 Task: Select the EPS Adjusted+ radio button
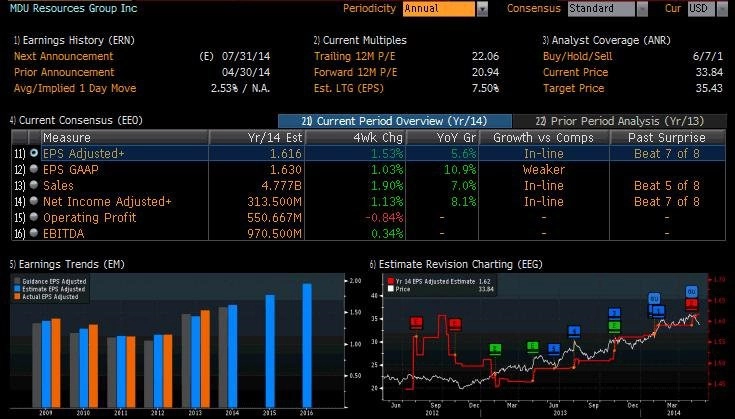coord(34,153)
